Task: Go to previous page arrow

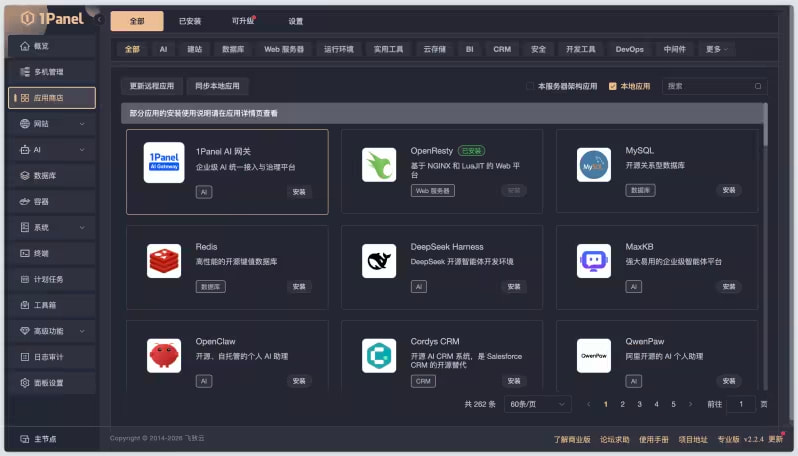Action: pos(589,404)
